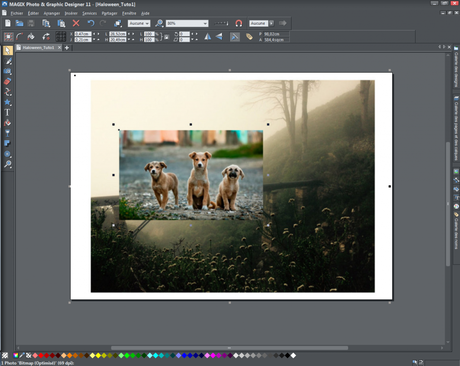This screenshot has height=366, width=460.
Task: Pick the bright red color swatch
Action: (x=41, y=356)
